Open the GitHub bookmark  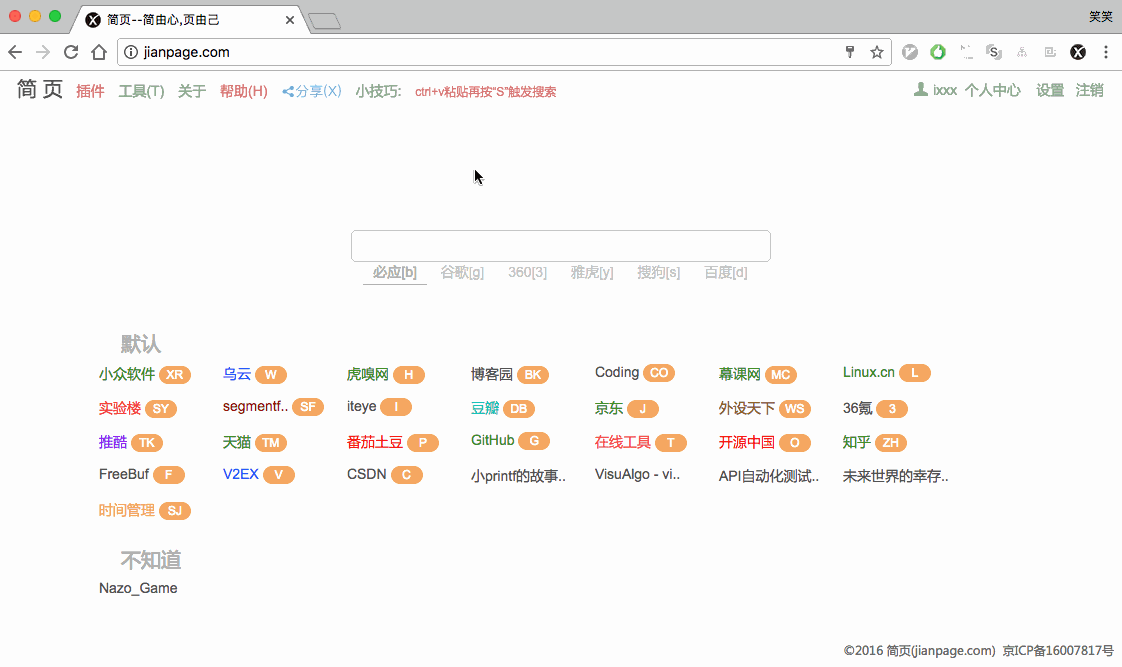[x=492, y=440]
